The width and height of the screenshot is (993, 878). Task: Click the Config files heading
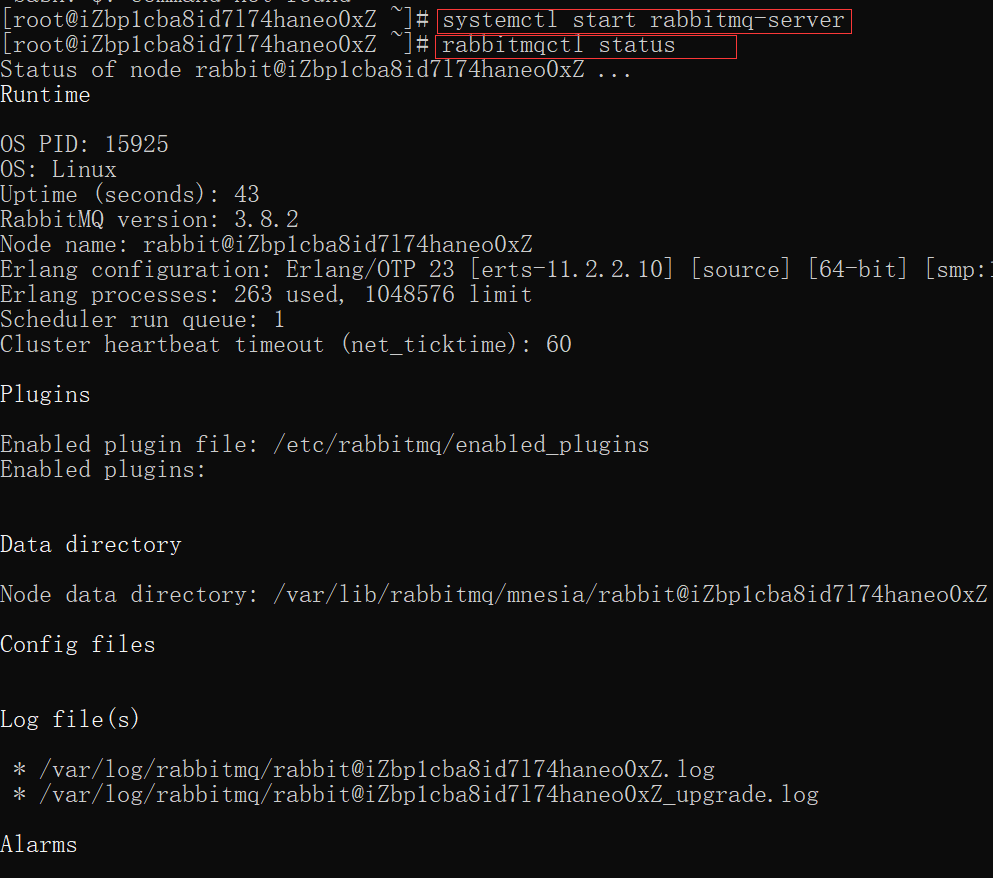tap(78, 645)
